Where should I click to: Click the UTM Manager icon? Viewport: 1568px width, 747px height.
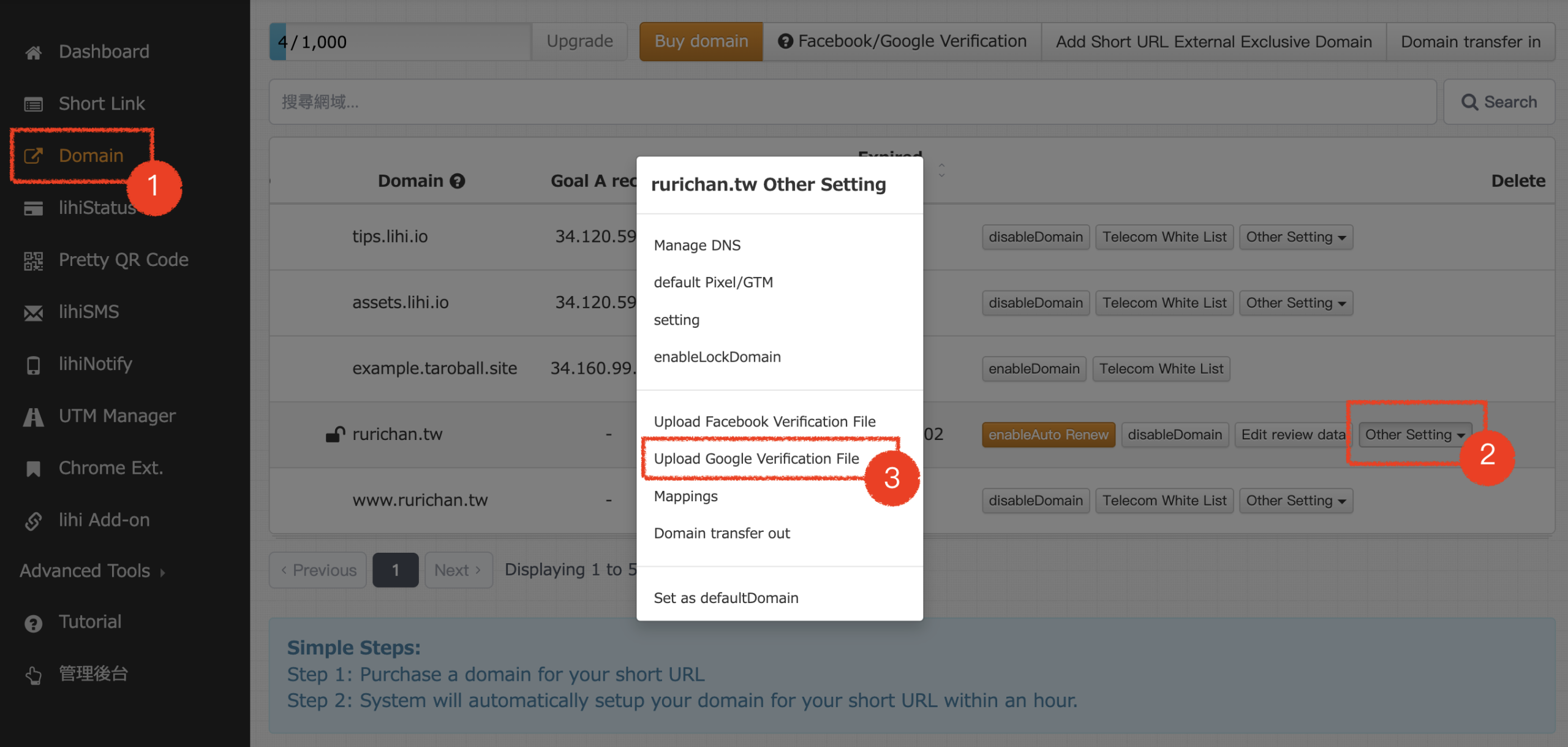(34, 417)
